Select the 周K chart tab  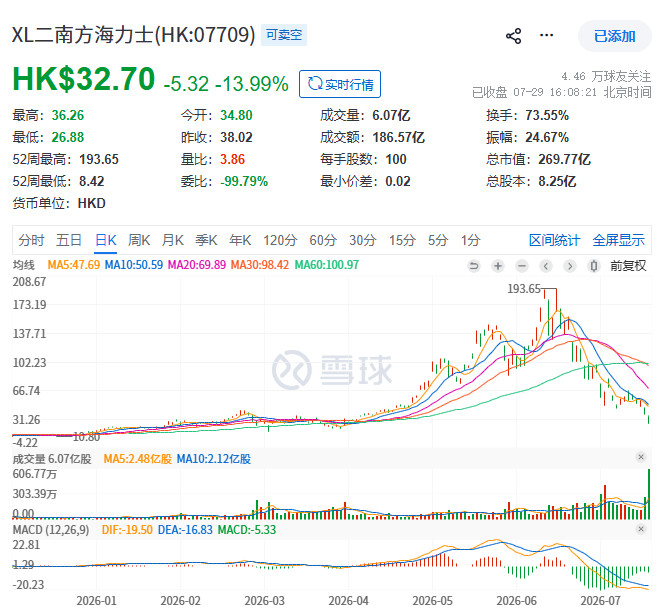pyautogui.click(x=139, y=240)
